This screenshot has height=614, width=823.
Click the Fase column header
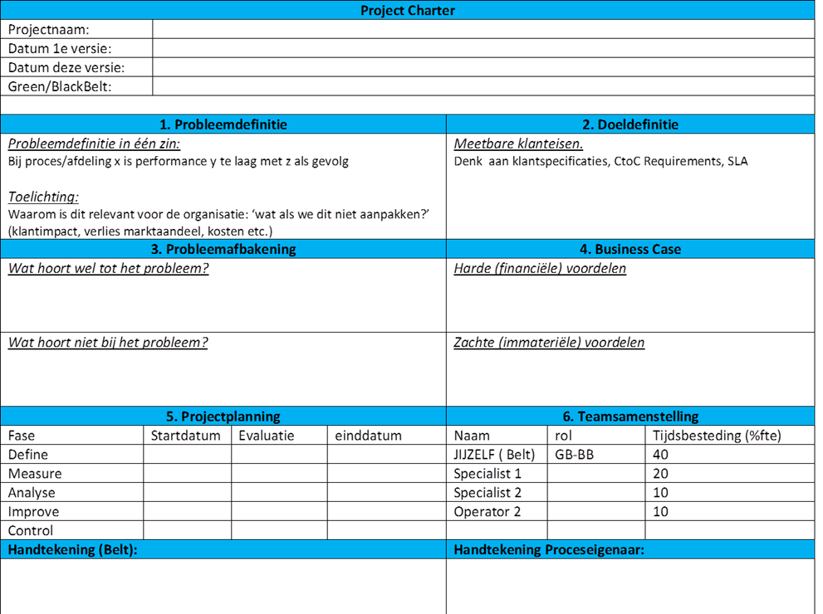click(72, 435)
